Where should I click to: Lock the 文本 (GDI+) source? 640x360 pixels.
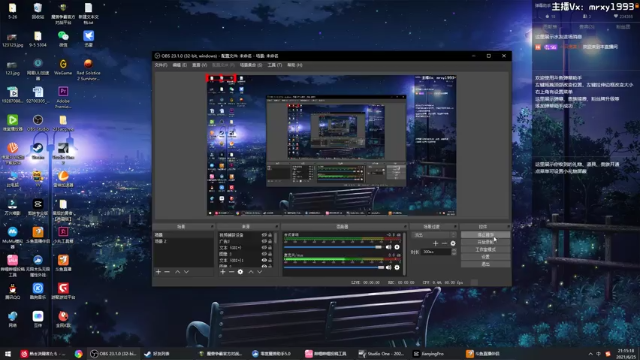[270, 248]
